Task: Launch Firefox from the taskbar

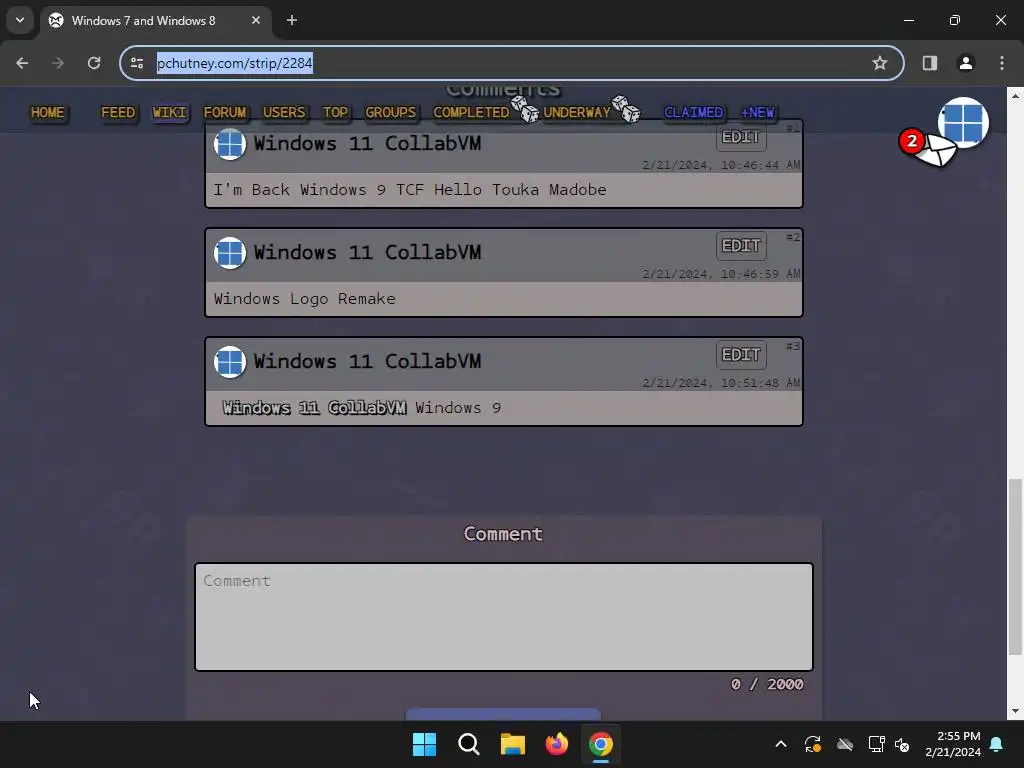Action: 556,744
